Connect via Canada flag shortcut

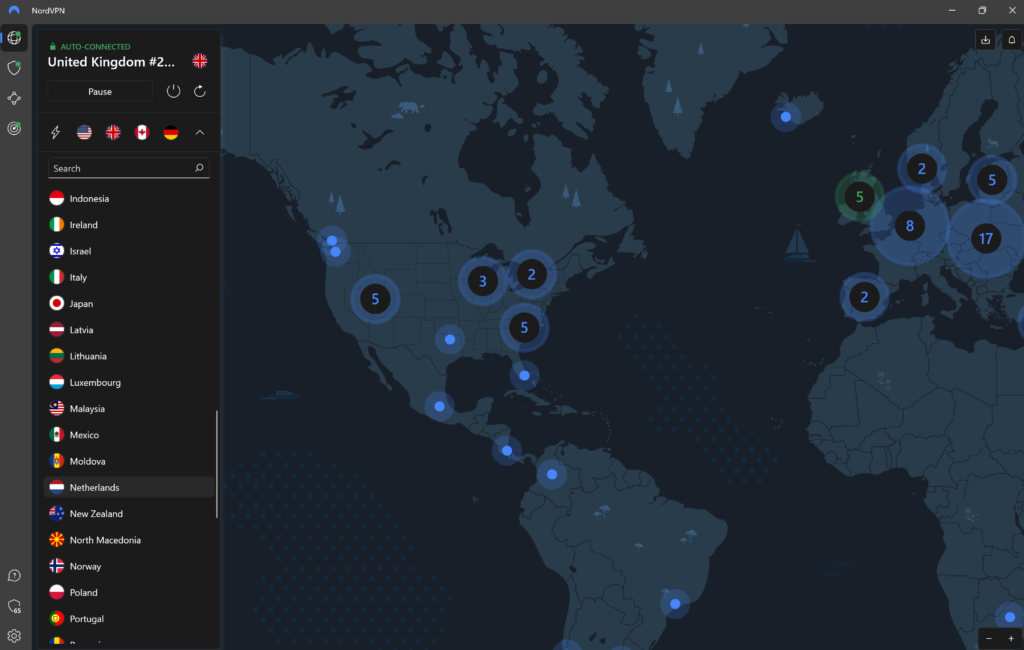[142, 133]
